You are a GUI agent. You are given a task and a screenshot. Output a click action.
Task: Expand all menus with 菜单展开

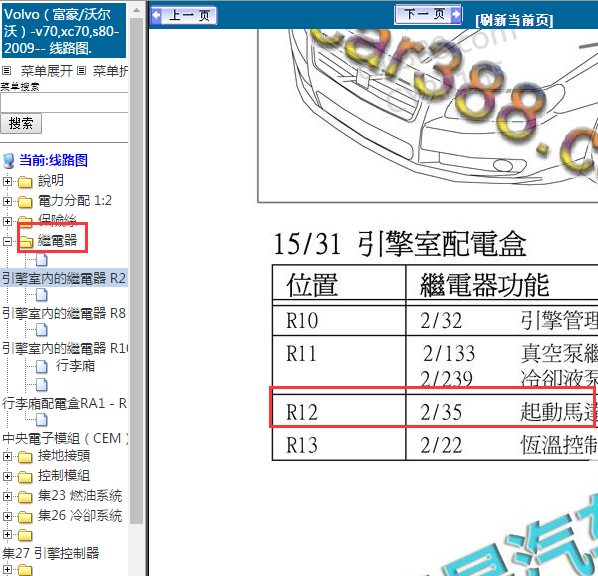click(x=47, y=71)
